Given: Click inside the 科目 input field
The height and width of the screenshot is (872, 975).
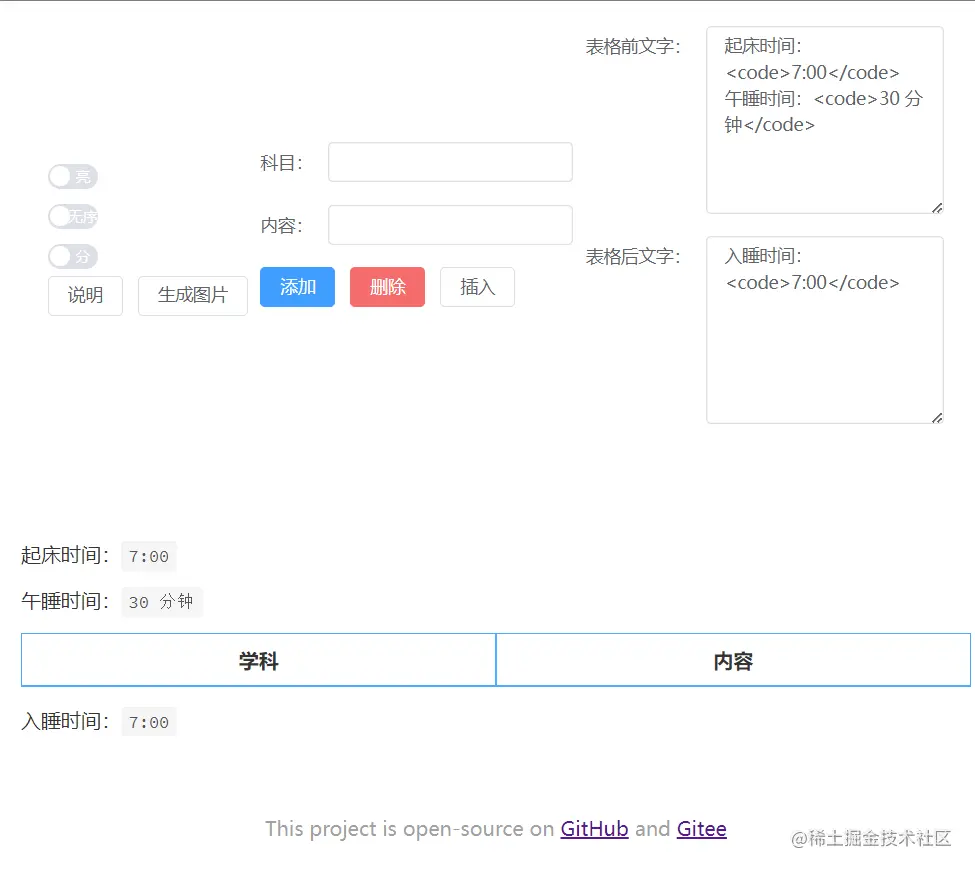Looking at the screenshot, I should 449,162.
